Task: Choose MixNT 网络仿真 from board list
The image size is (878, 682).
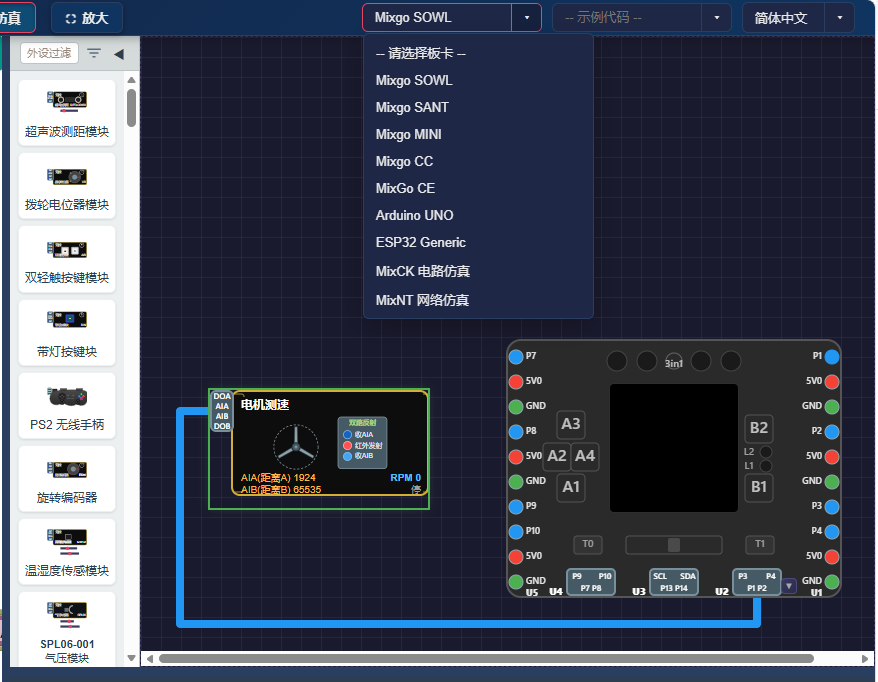Action: point(478,300)
